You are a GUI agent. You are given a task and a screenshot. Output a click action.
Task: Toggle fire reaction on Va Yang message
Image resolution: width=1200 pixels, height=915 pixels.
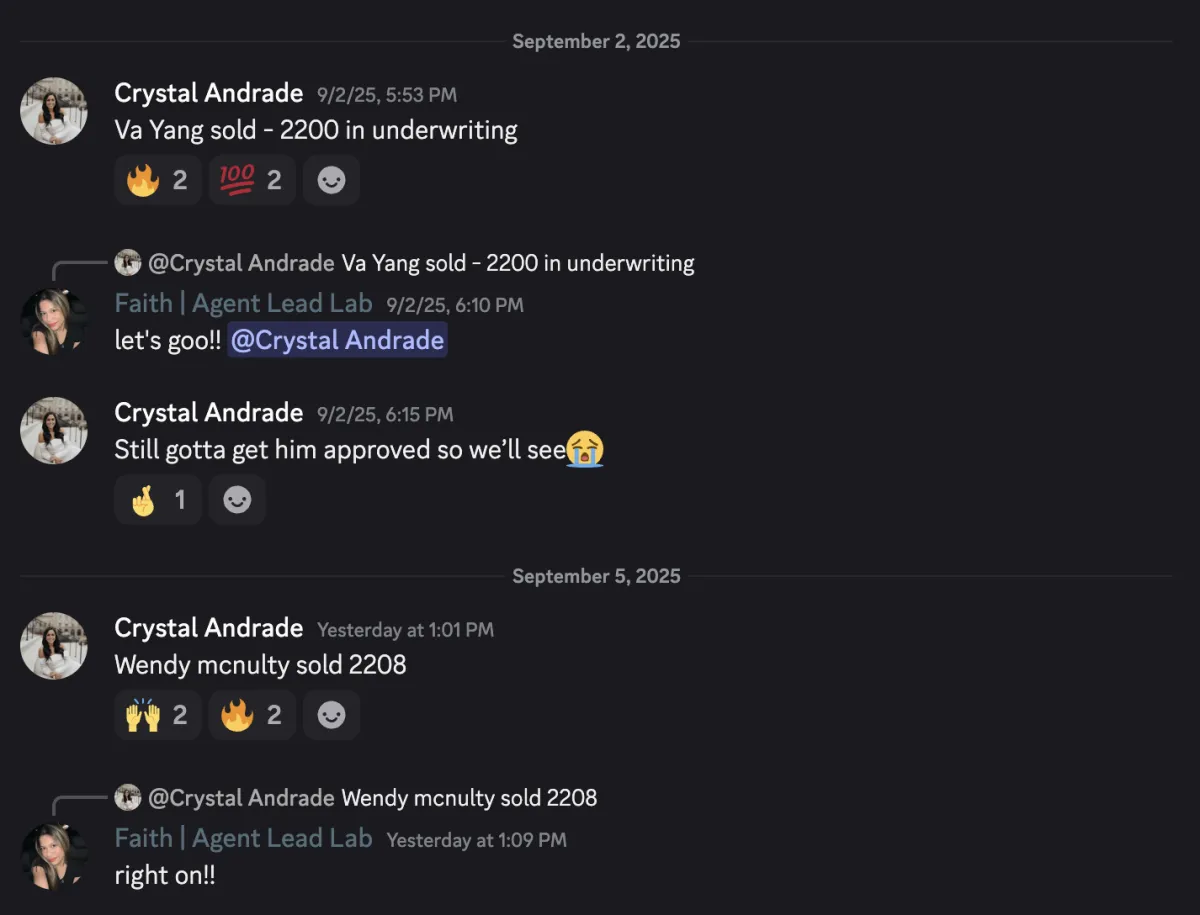[157, 181]
